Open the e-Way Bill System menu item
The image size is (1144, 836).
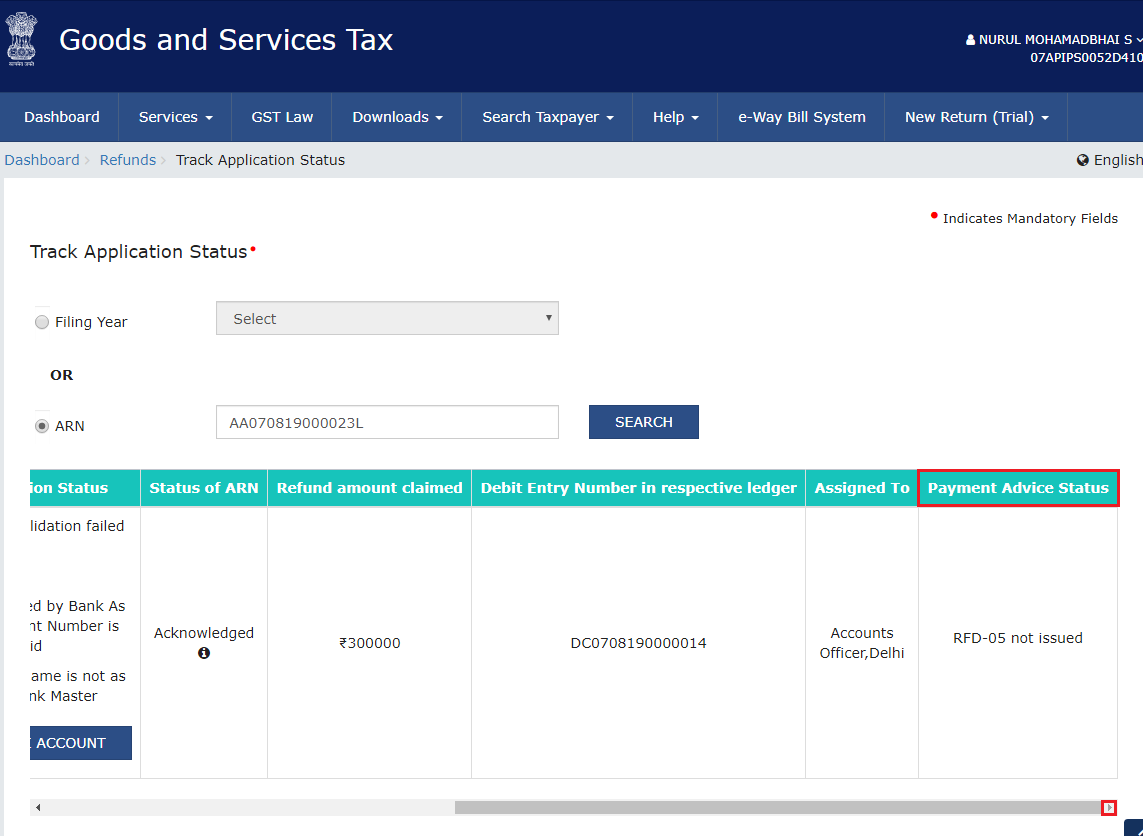[x=801, y=117]
